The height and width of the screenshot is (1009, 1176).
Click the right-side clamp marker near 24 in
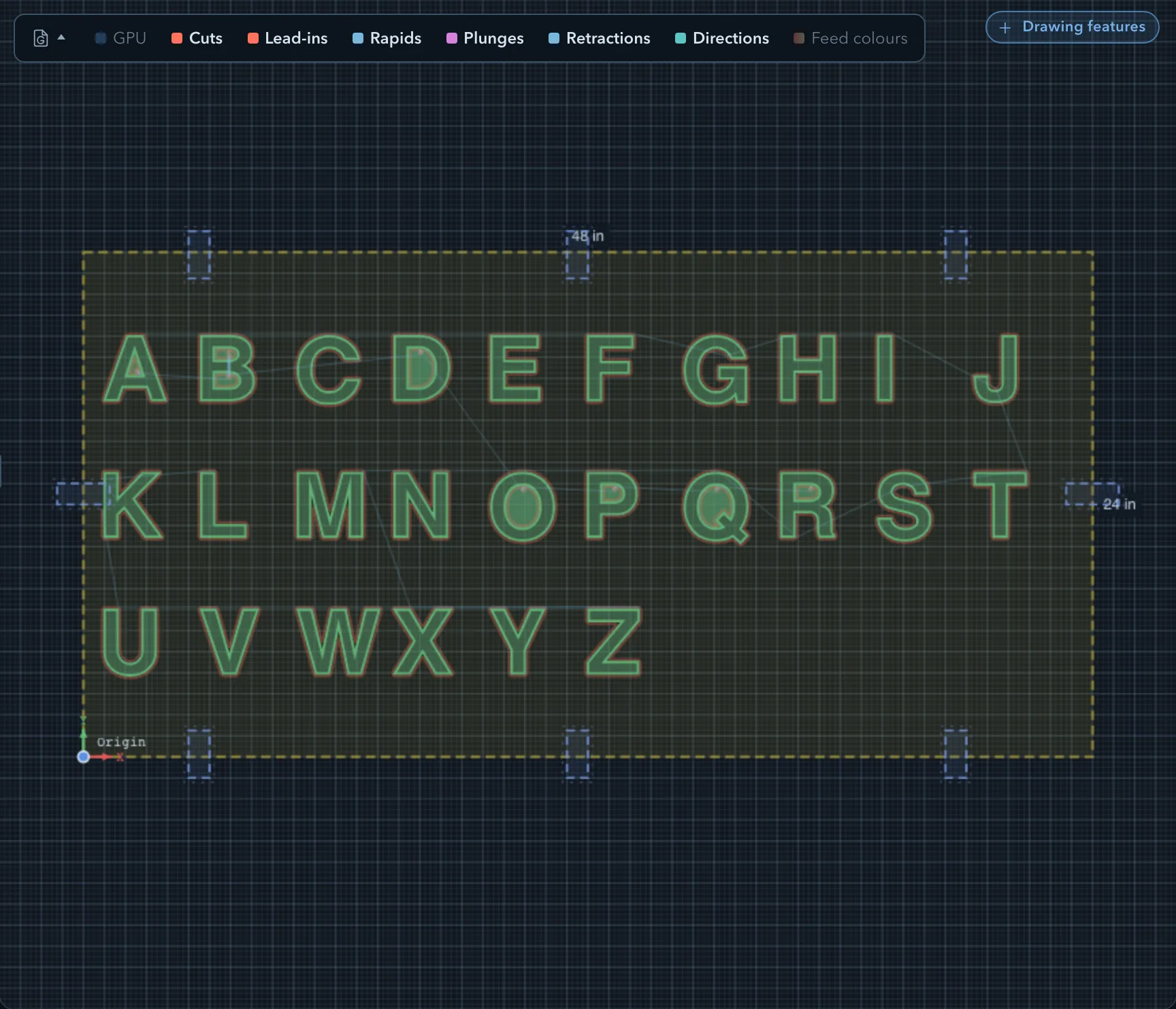coord(1092,494)
